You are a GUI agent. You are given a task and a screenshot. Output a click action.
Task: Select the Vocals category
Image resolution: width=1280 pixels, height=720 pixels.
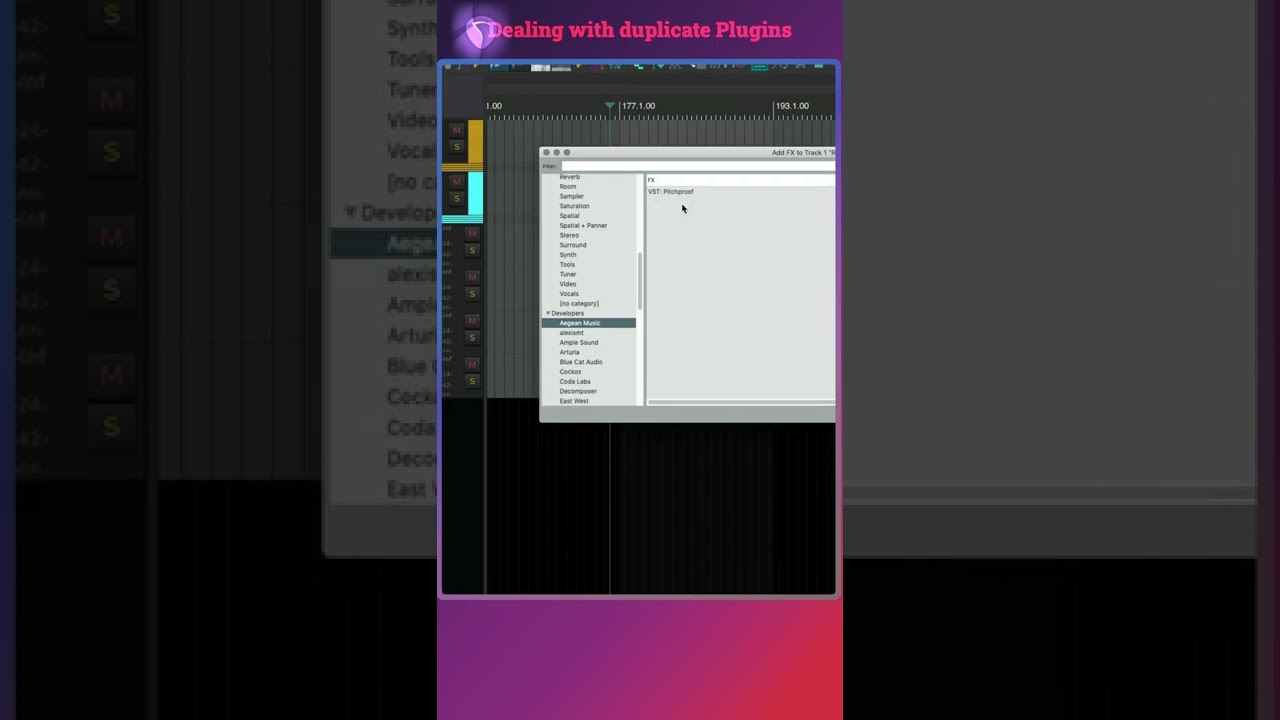569,294
